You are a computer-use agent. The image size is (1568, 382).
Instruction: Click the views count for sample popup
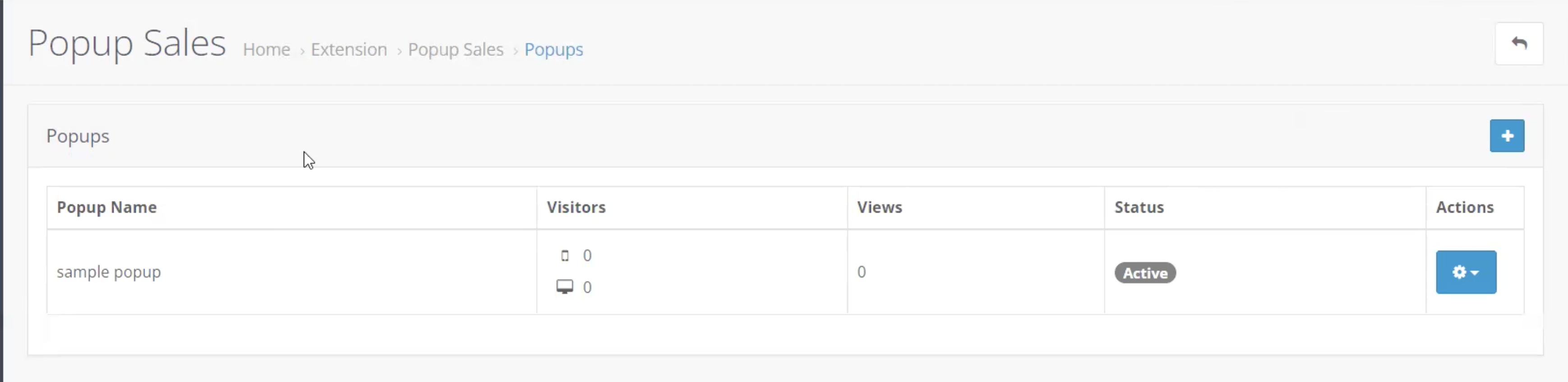861,272
